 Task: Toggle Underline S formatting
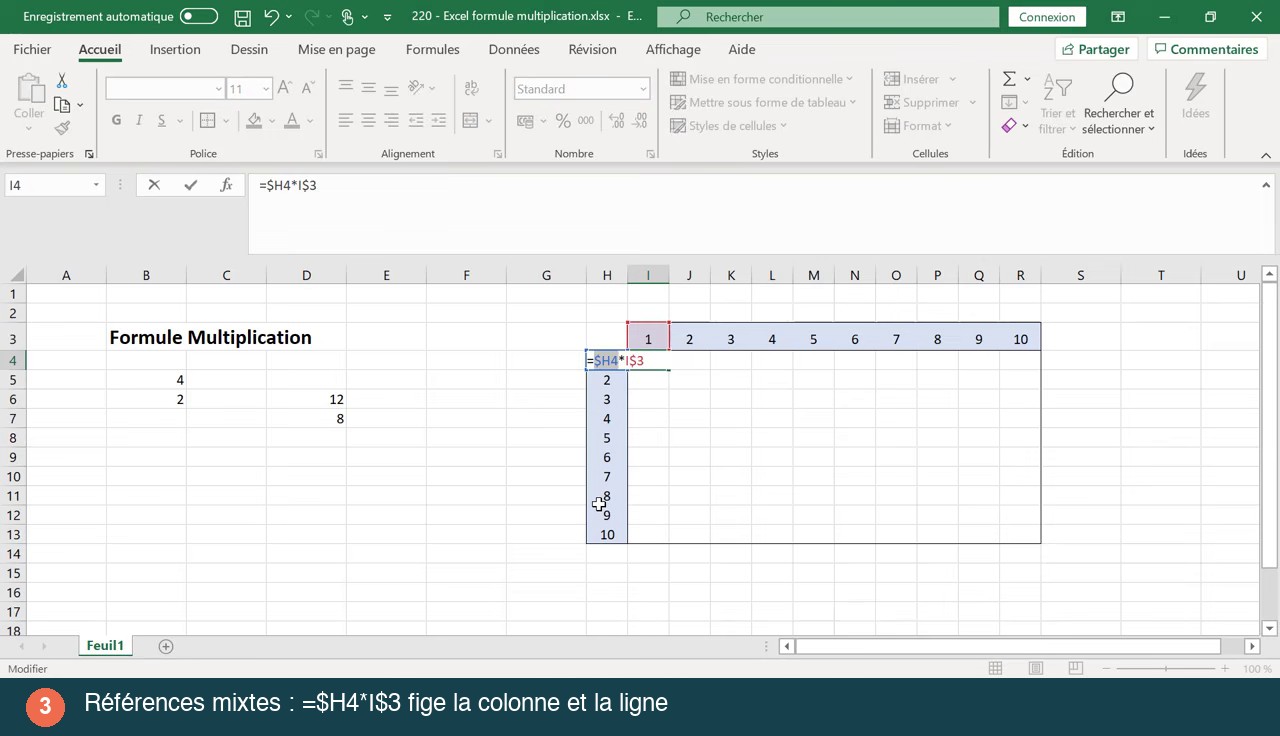[x=162, y=121]
